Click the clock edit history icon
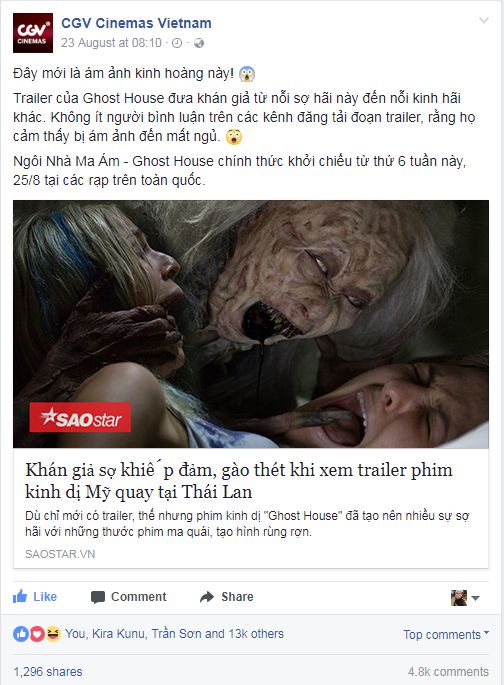The image size is (504, 685). pyautogui.click(x=177, y=43)
